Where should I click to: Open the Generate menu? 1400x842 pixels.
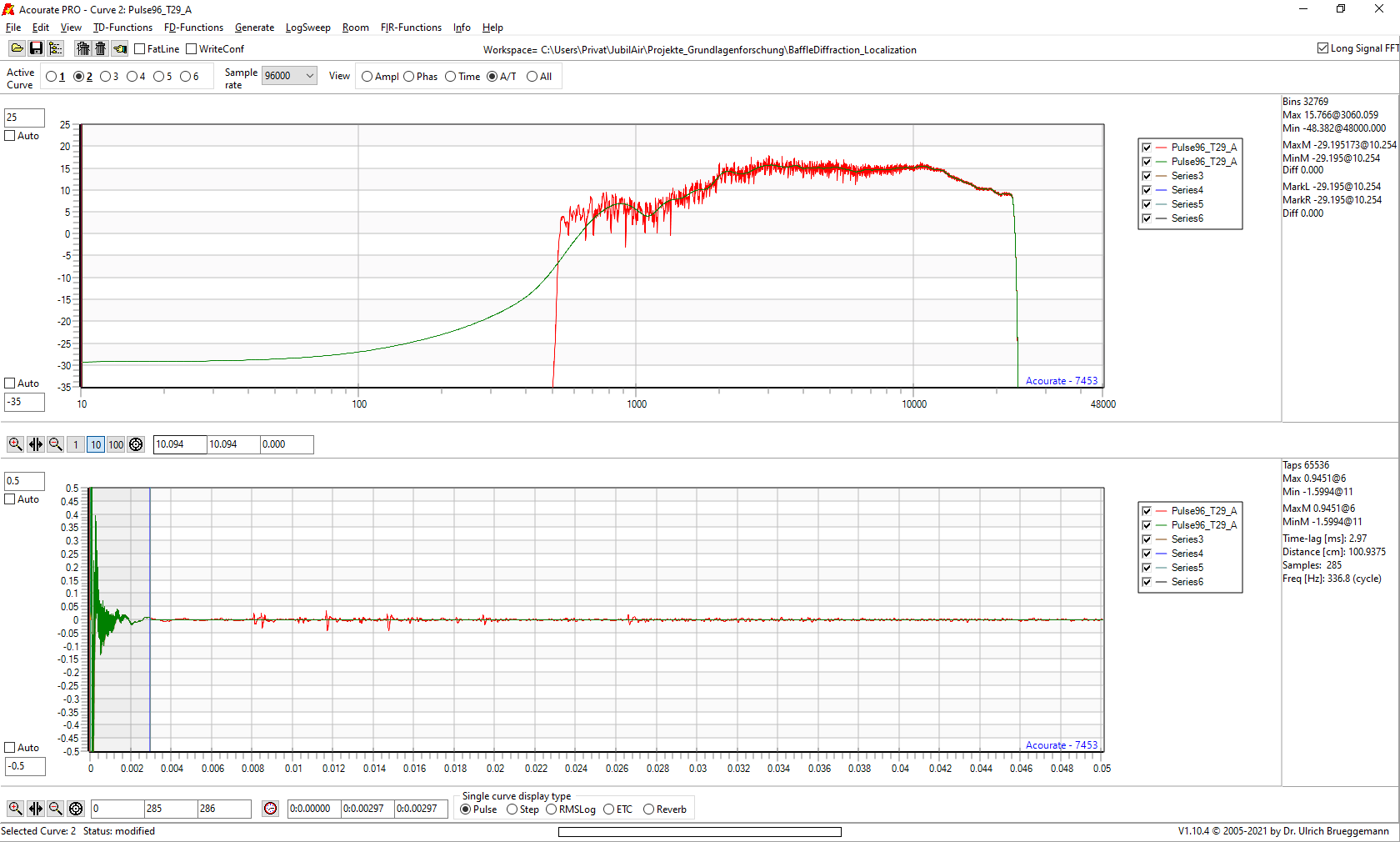click(254, 28)
